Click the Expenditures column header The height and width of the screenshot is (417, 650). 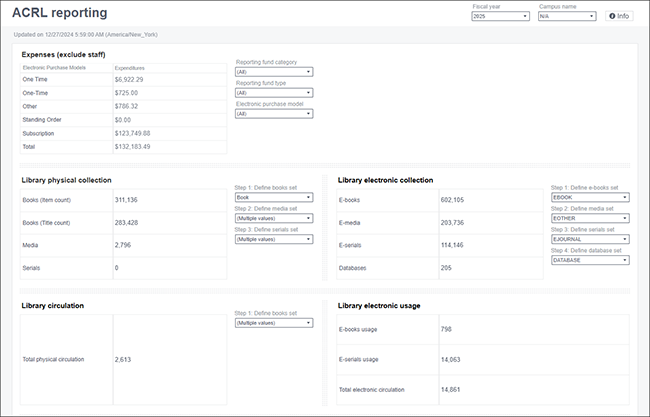point(130,68)
